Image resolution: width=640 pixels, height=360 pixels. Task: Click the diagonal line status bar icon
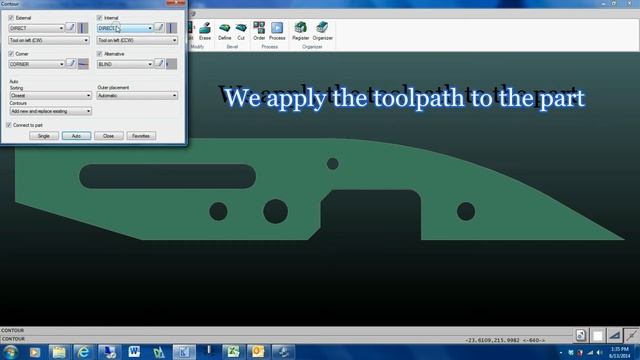pyautogui.click(x=631, y=336)
